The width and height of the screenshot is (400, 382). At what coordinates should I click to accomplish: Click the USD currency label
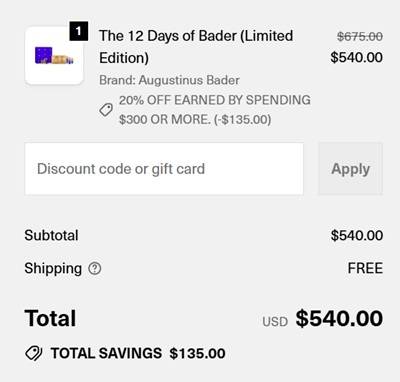pyautogui.click(x=275, y=322)
